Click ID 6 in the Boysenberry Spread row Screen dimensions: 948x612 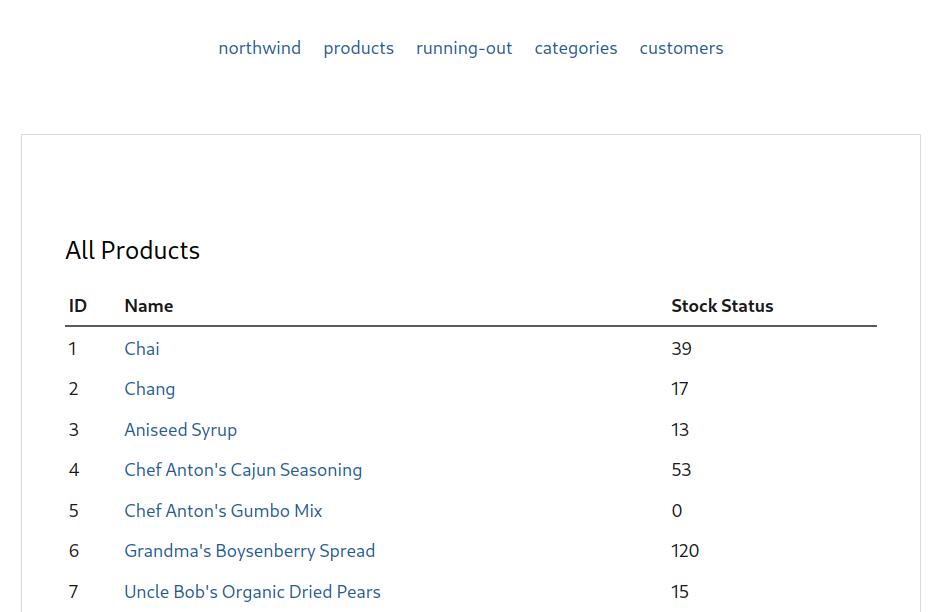click(74, 551)
